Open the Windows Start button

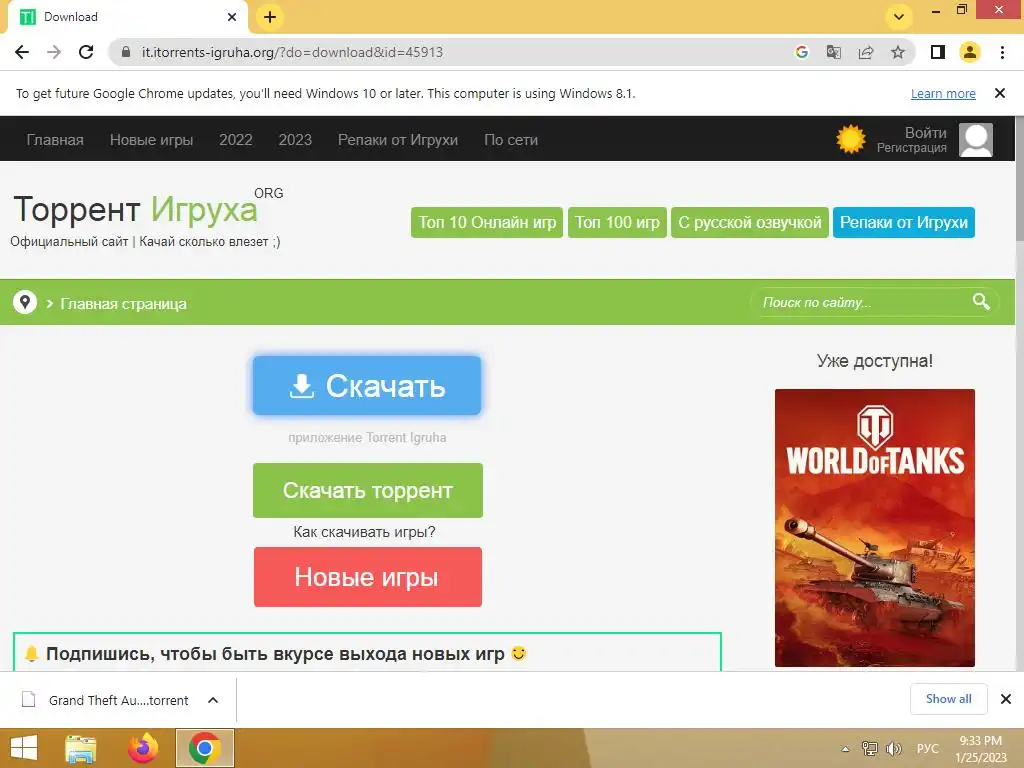pos(24,748)
